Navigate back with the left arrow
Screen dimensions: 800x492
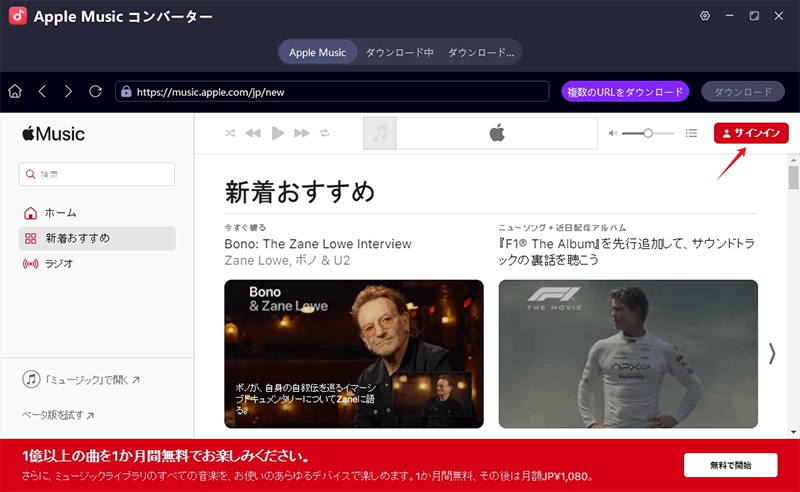click(x=42, y=91)
